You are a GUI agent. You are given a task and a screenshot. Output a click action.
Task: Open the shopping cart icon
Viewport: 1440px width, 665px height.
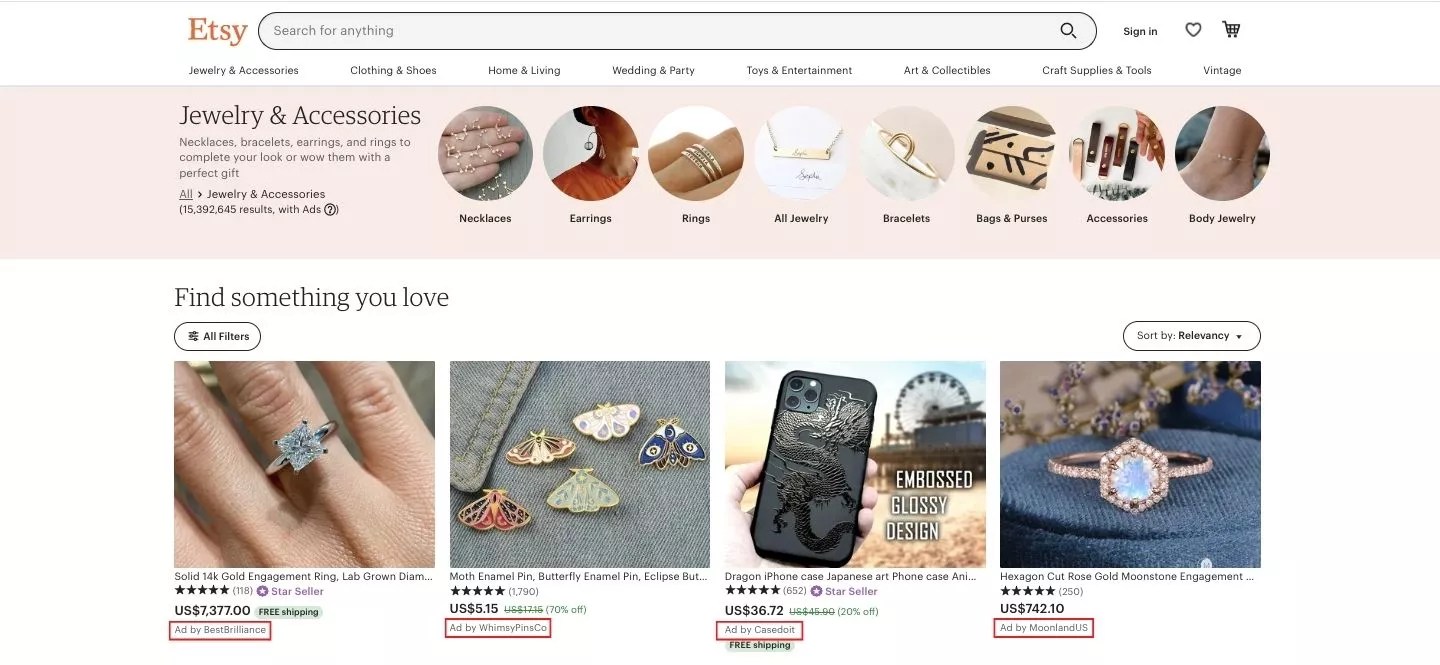click(1230, 30)
